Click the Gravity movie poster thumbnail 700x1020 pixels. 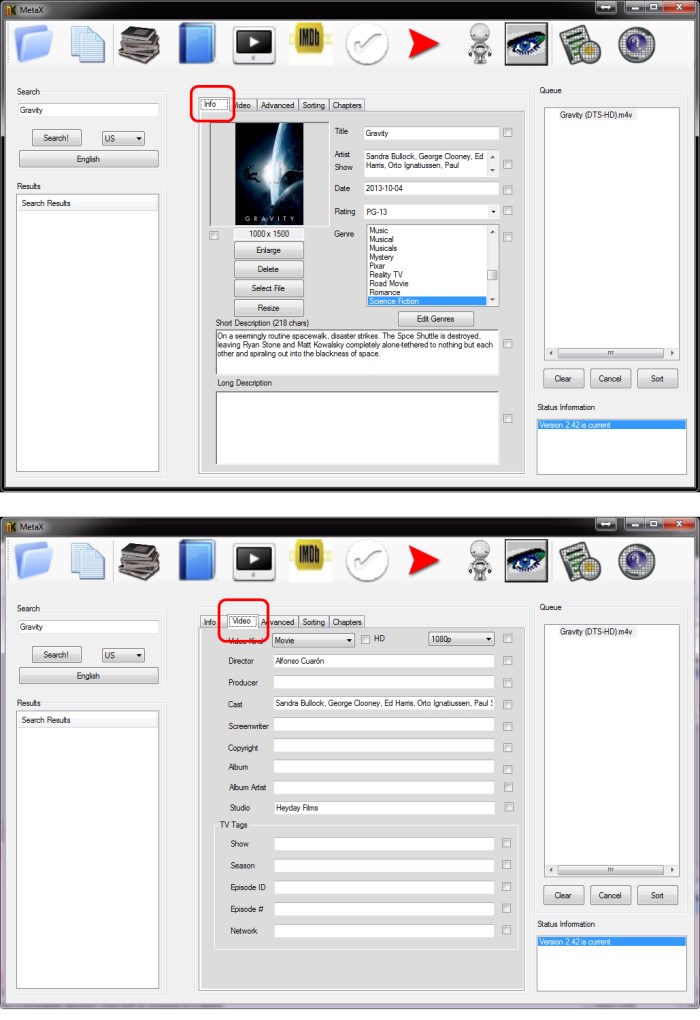(269, 174)
